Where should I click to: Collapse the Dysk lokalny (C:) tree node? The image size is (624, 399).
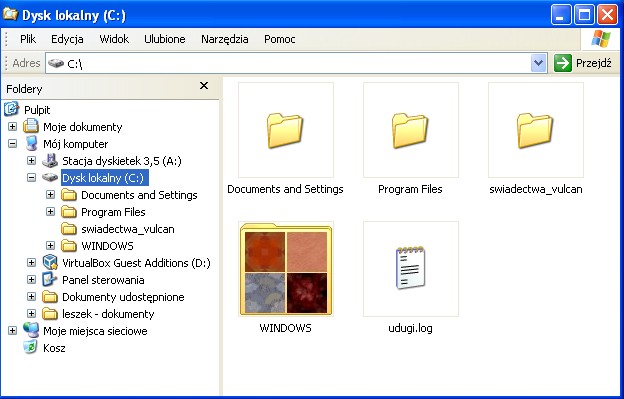tap(31, 177)
